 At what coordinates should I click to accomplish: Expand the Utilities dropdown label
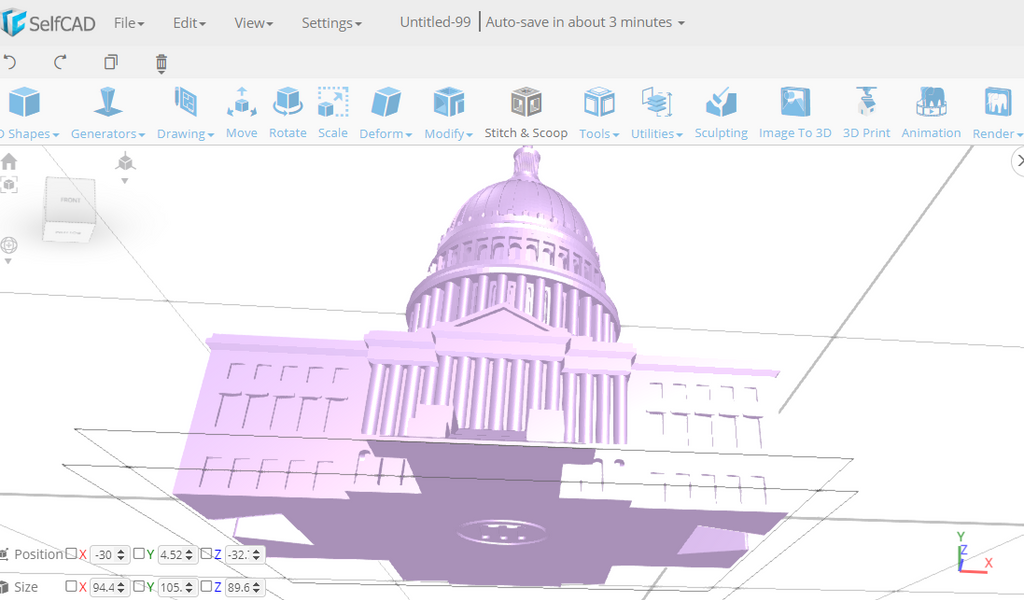point(656,133)
